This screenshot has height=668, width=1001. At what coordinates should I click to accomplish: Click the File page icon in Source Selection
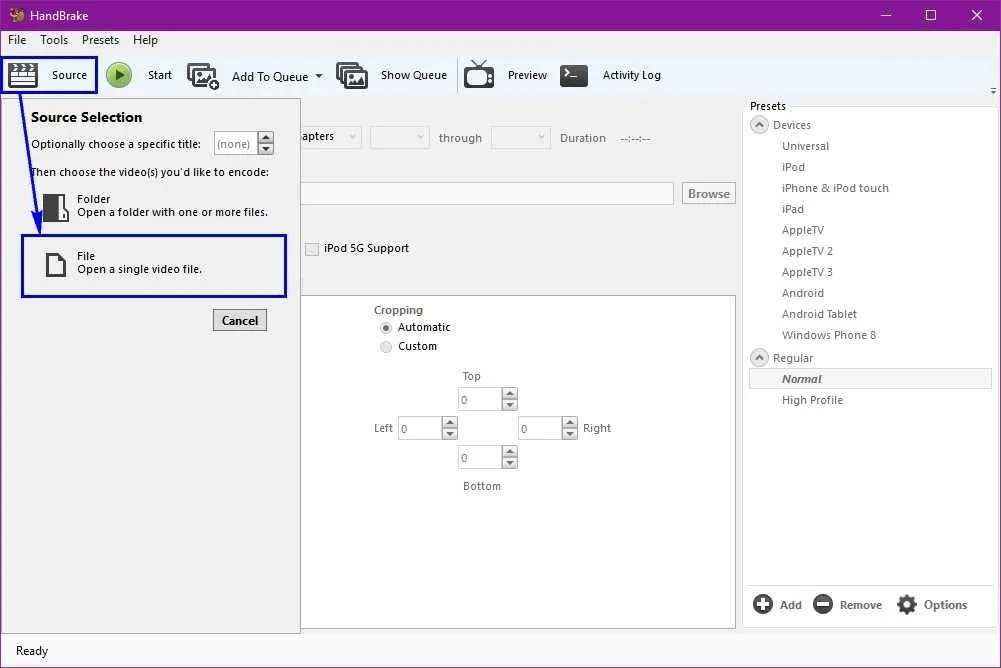(x=56, y=264)
